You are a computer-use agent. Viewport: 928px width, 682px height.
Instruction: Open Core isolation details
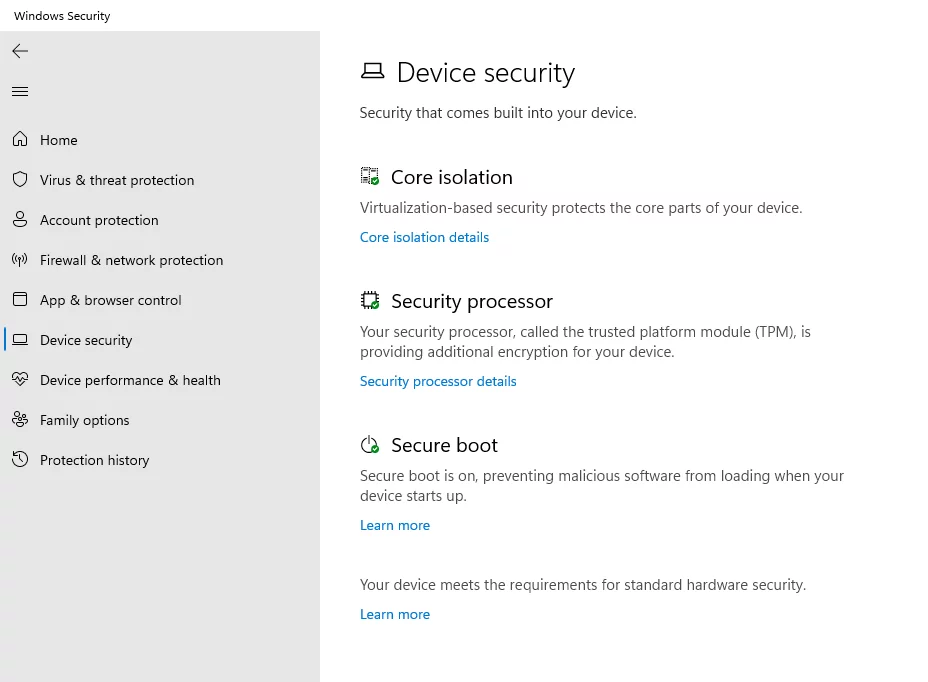[424, 237]
